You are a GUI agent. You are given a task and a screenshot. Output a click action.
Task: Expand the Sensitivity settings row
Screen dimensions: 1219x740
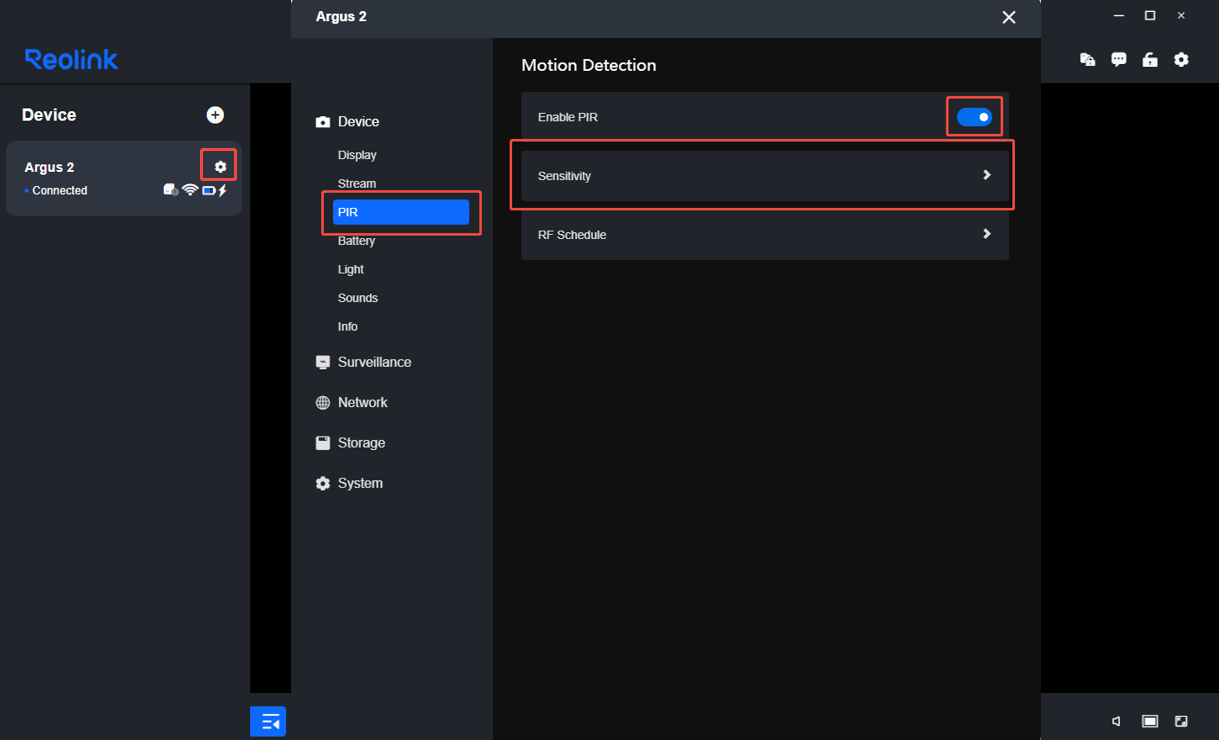tap(765, 176)
